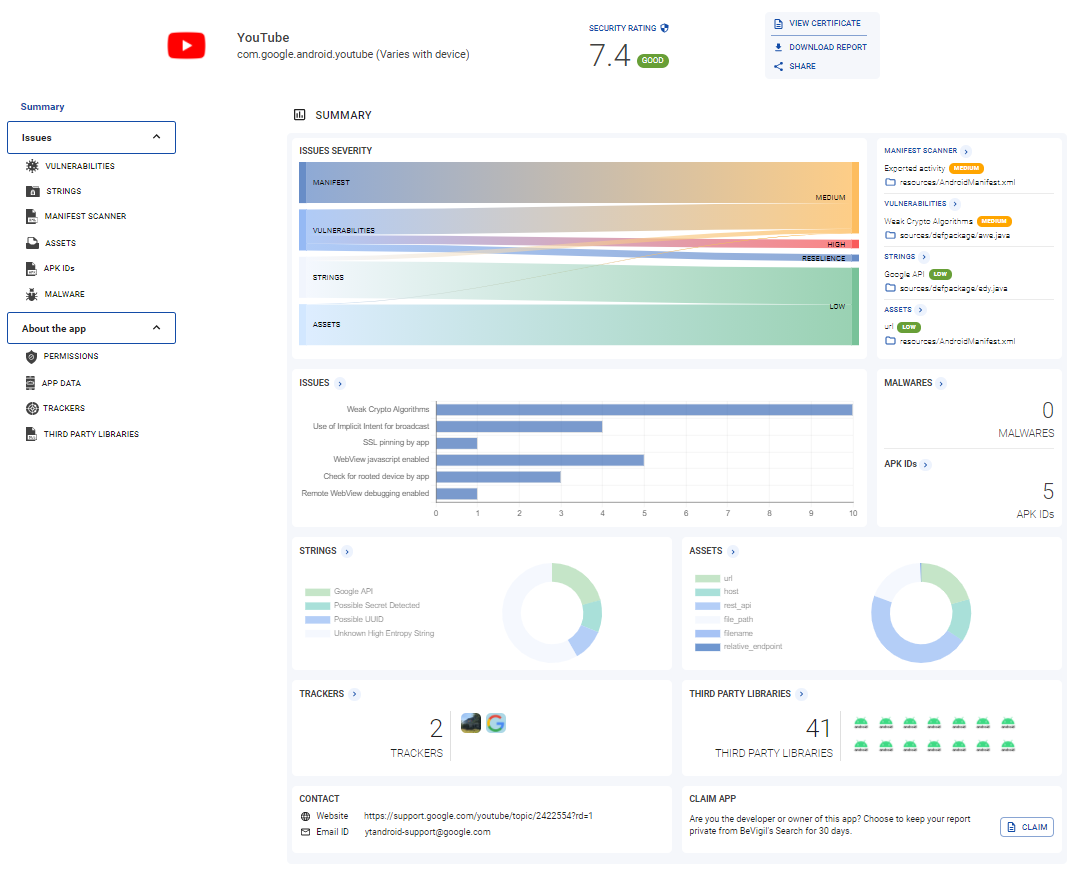Open Vulnerabilities sidebar item
Image resolution: width=1073 pixels, height=871 pixels.
point(80,166)
